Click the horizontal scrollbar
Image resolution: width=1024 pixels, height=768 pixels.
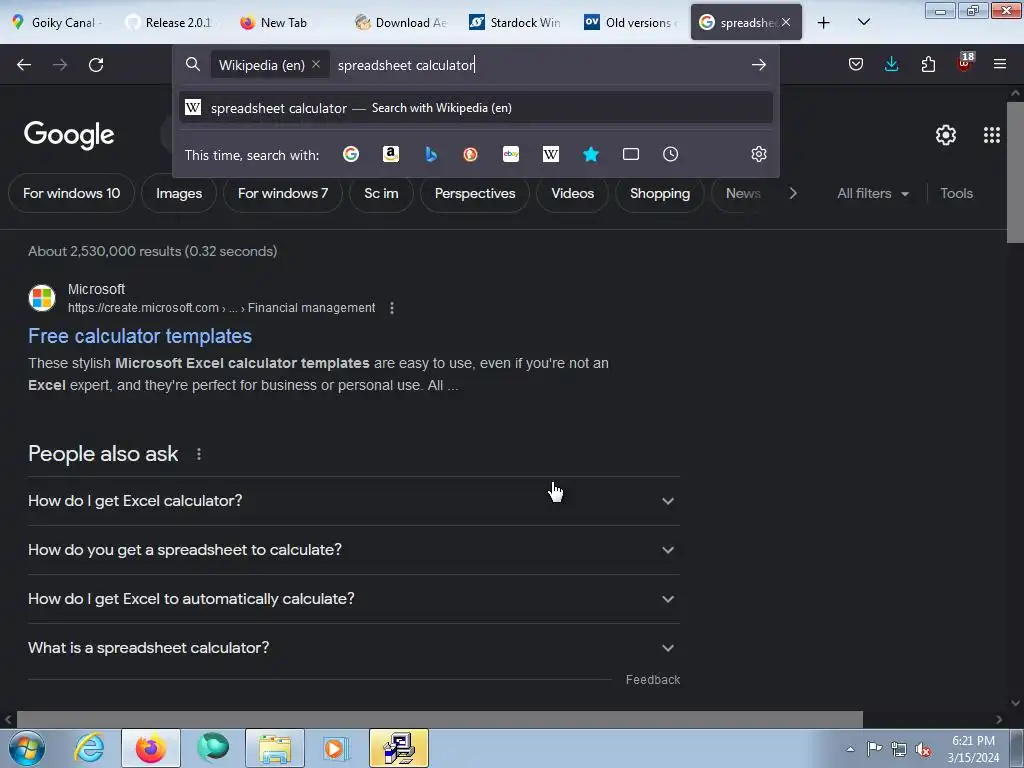pos(440,719)
